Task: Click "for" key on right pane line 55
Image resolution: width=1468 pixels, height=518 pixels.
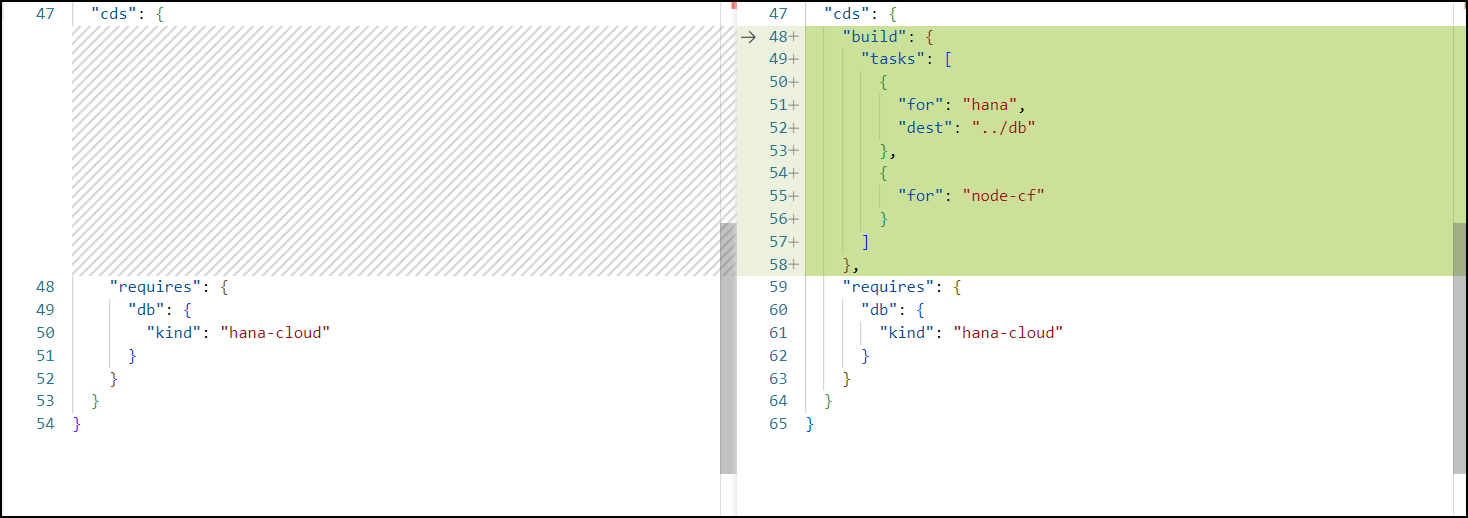Action: (921, 196)
